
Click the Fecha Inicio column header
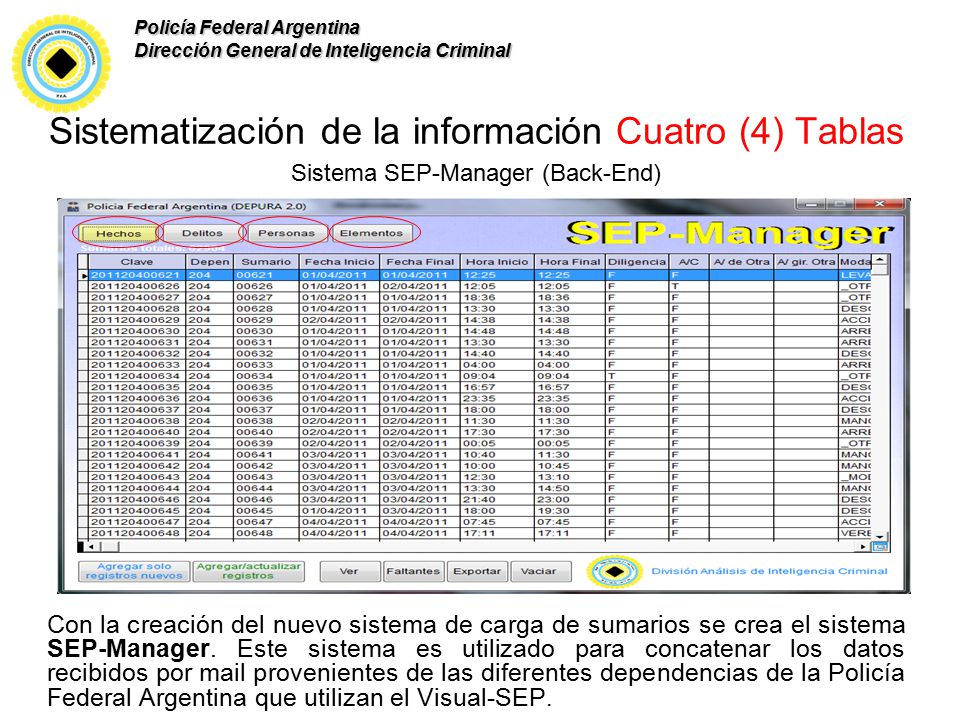[x=339, y=261]
